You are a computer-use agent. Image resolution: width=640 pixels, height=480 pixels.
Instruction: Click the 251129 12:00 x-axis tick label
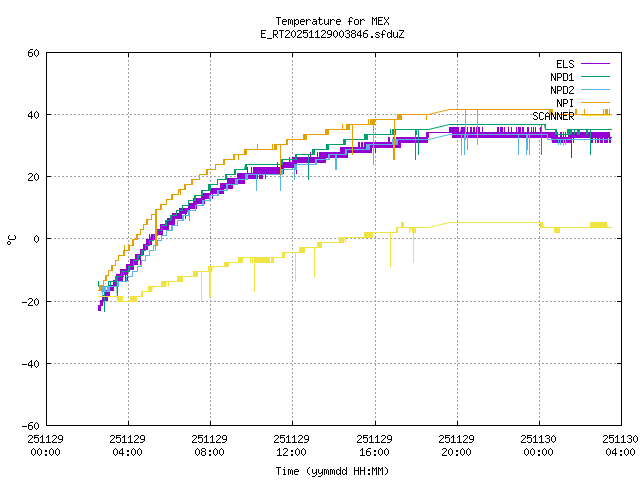click(291, 445)
